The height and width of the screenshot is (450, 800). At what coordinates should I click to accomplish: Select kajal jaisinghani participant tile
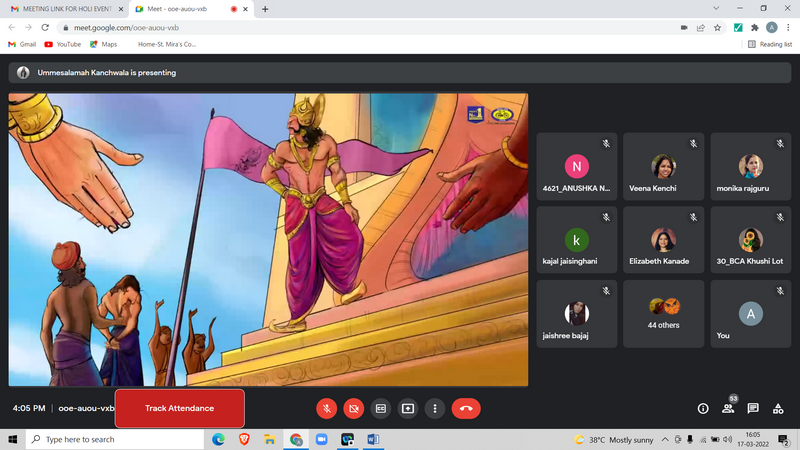click(x=577, y=240)
